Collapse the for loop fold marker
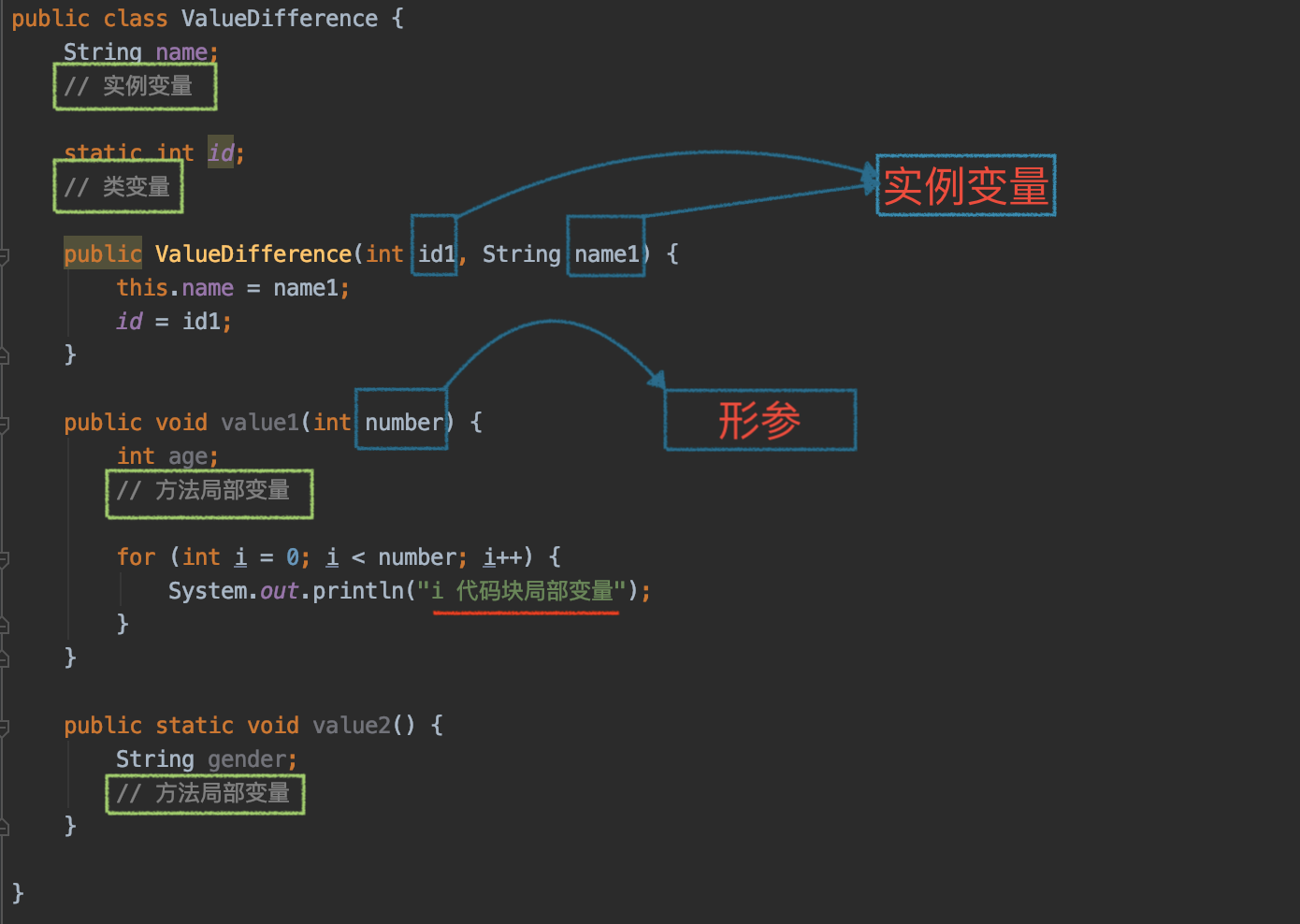This screenshot has height=924, width=1300. pos(4,558)
